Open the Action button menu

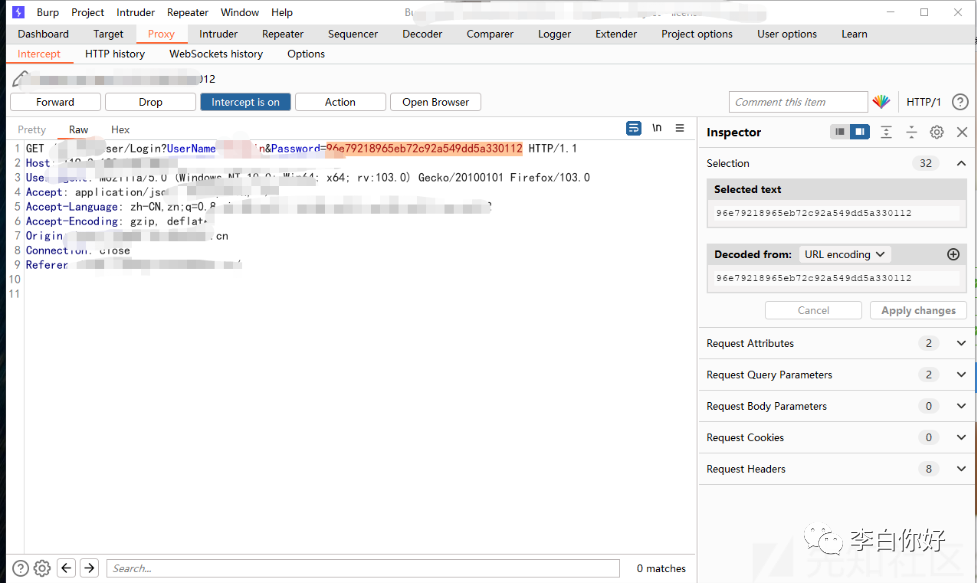point(340,102)
